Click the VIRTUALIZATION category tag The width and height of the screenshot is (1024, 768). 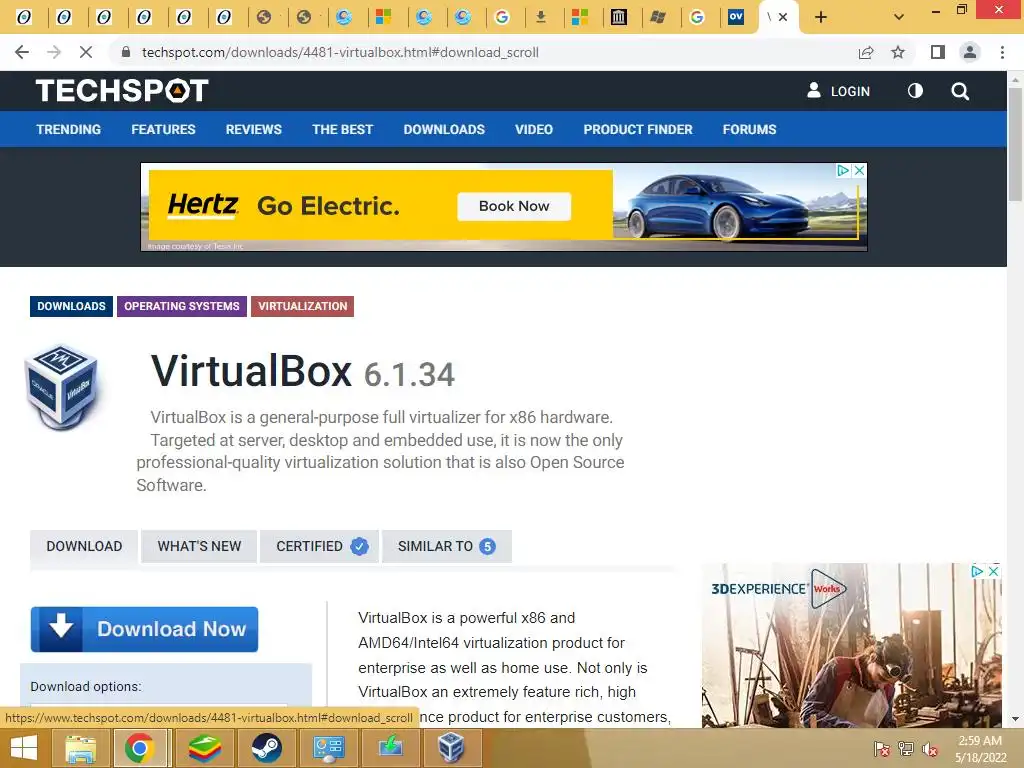tap(302, 306)
